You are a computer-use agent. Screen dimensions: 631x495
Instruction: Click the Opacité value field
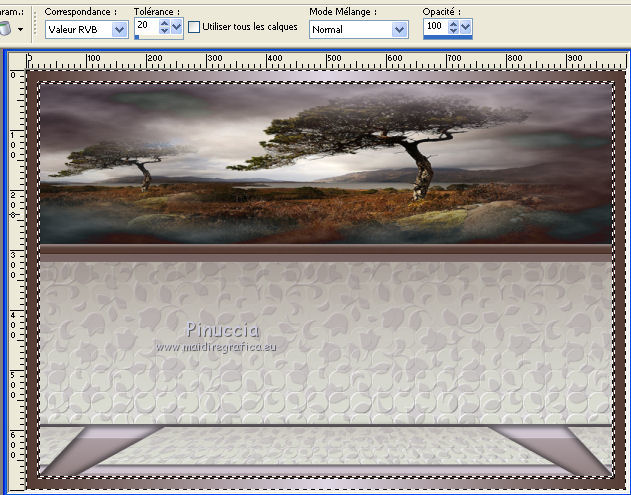pyautogui.click(x=435, y=26)
